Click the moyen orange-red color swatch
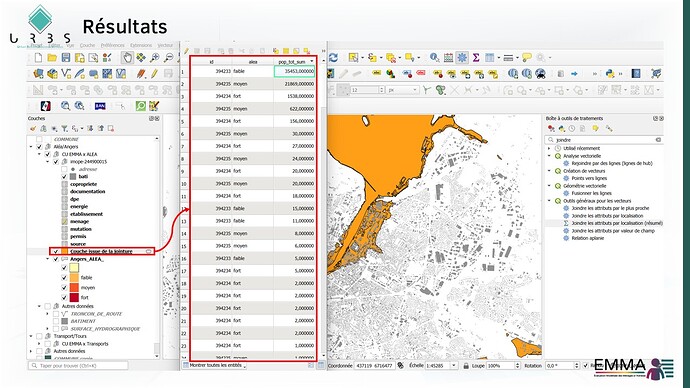This screenshot has height=388, width=690. pos(74,288)
